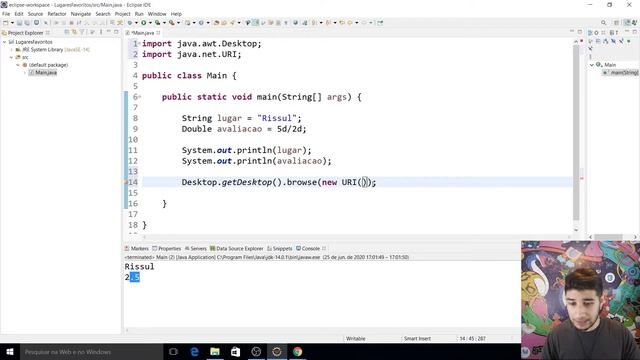
Task: Collapse the Main class in Outline
Action: 592,65
